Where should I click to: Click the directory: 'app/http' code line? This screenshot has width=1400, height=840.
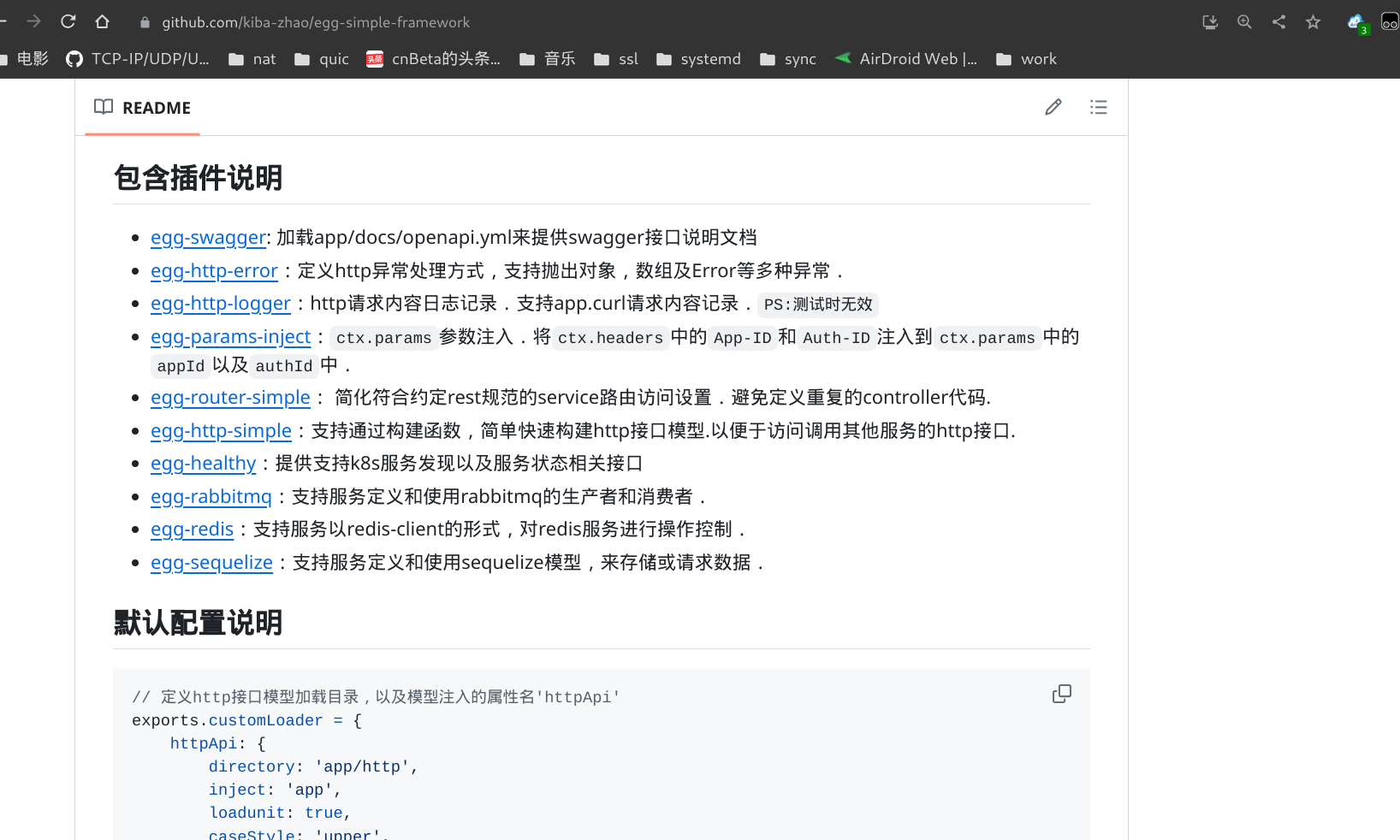point(313,766)
